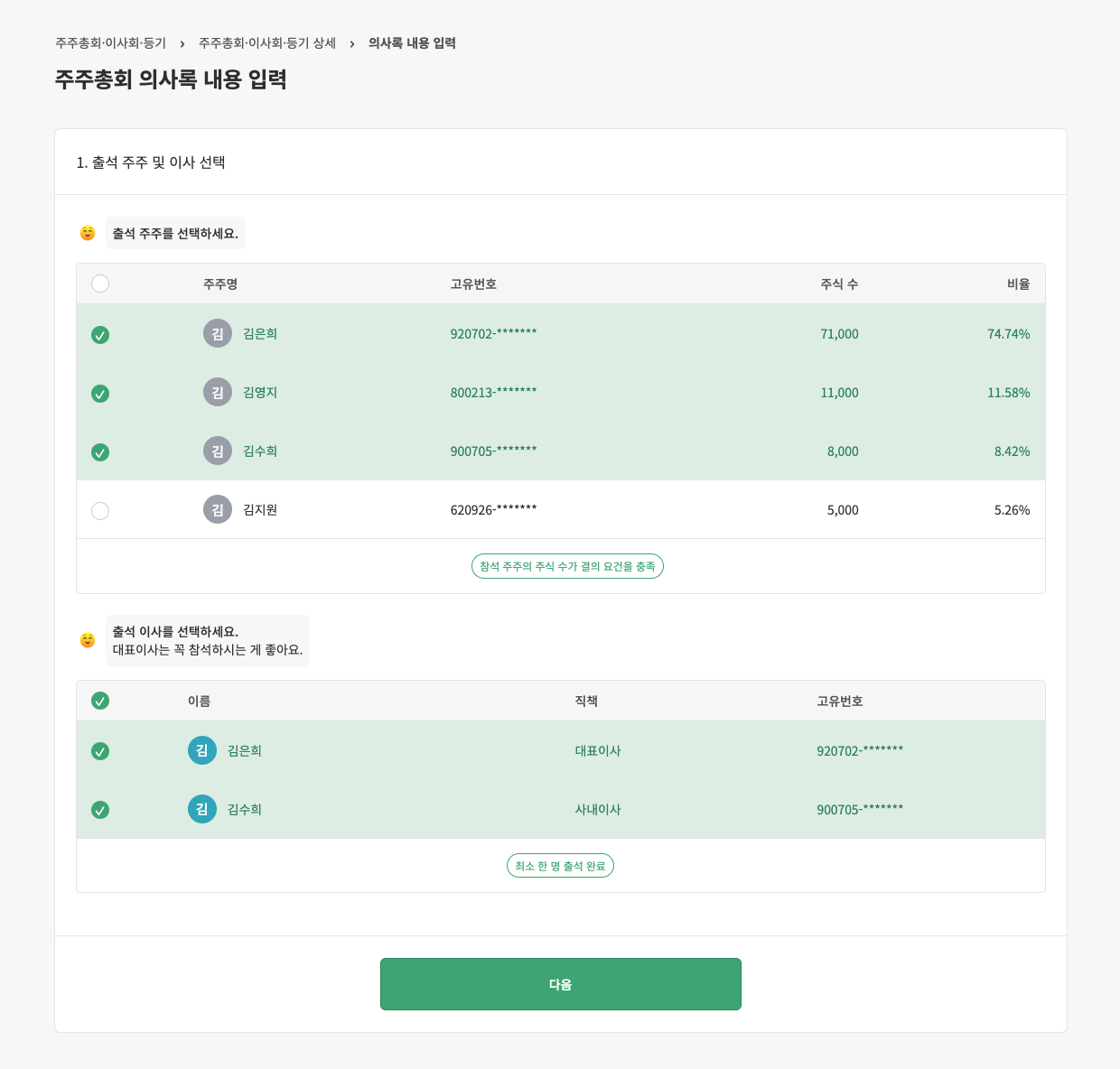Viewport: 1120px width, 1069px height.
Task: Deselect 김영지 shareholder checkbox
Action: coord(100,393)
